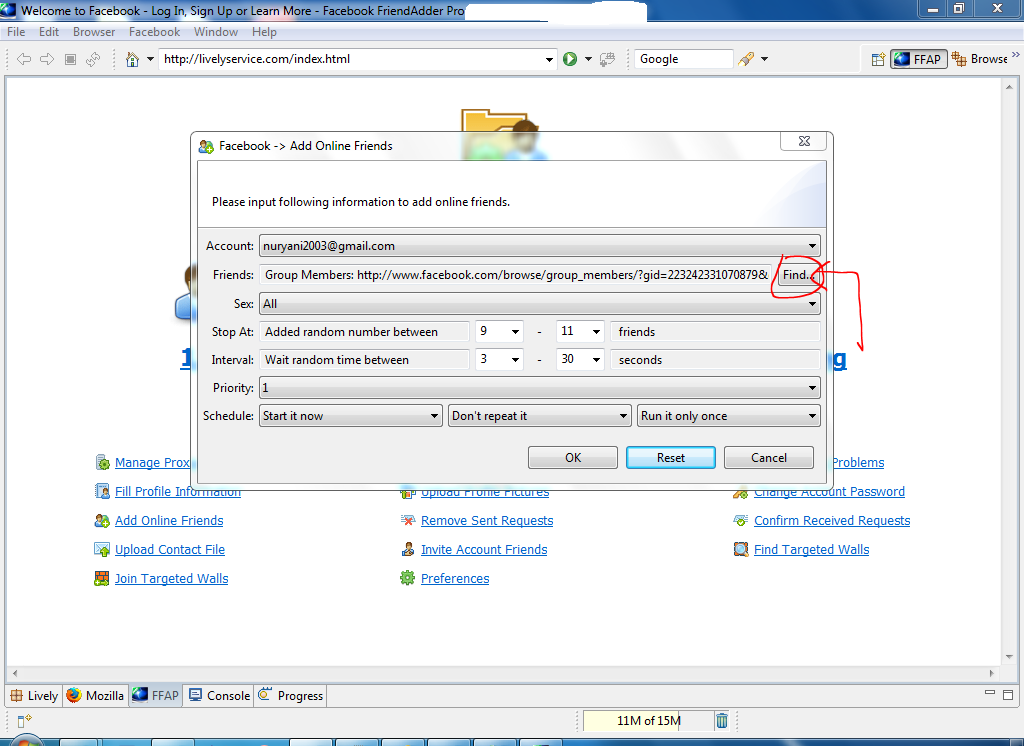Click the Remove Sent Requests icon
Viewport: 1024px width, 746px height.
408,521
